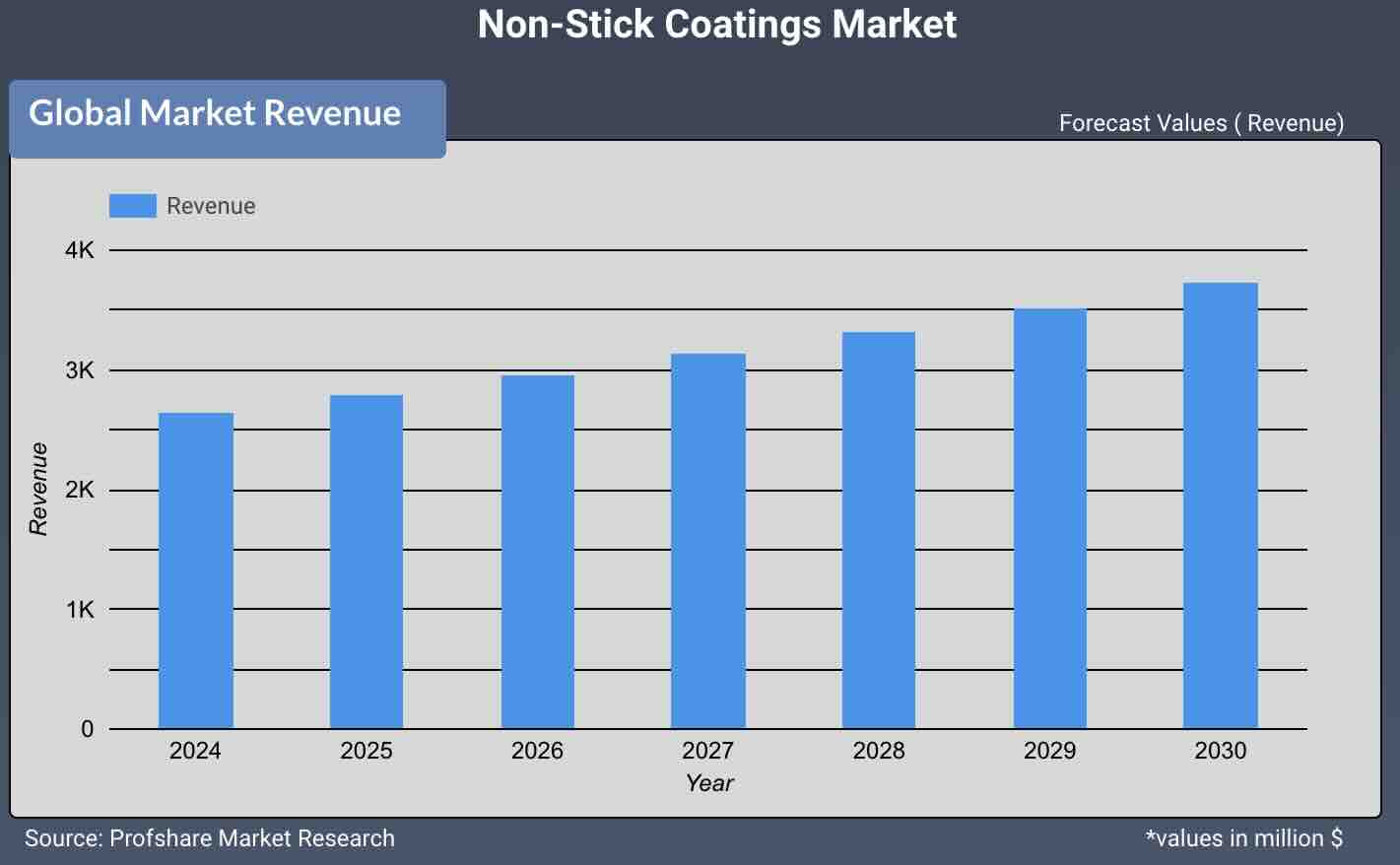Click the 2030 x-axis label
Image resolution: width=1400 pixels, height=865 pixels.
coord(1221,751)
